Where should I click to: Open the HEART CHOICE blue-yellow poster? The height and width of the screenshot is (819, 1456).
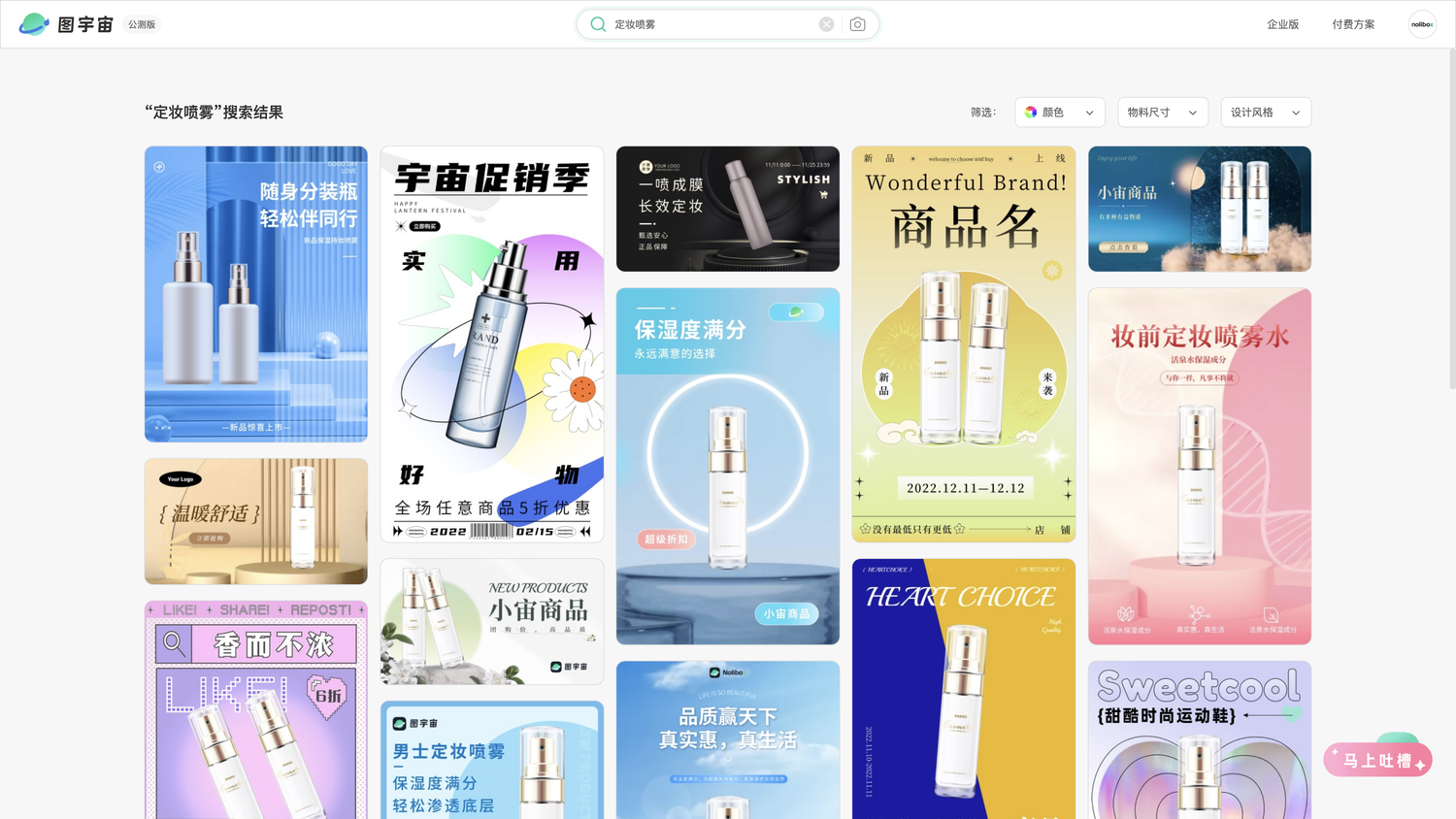[964, 689]
